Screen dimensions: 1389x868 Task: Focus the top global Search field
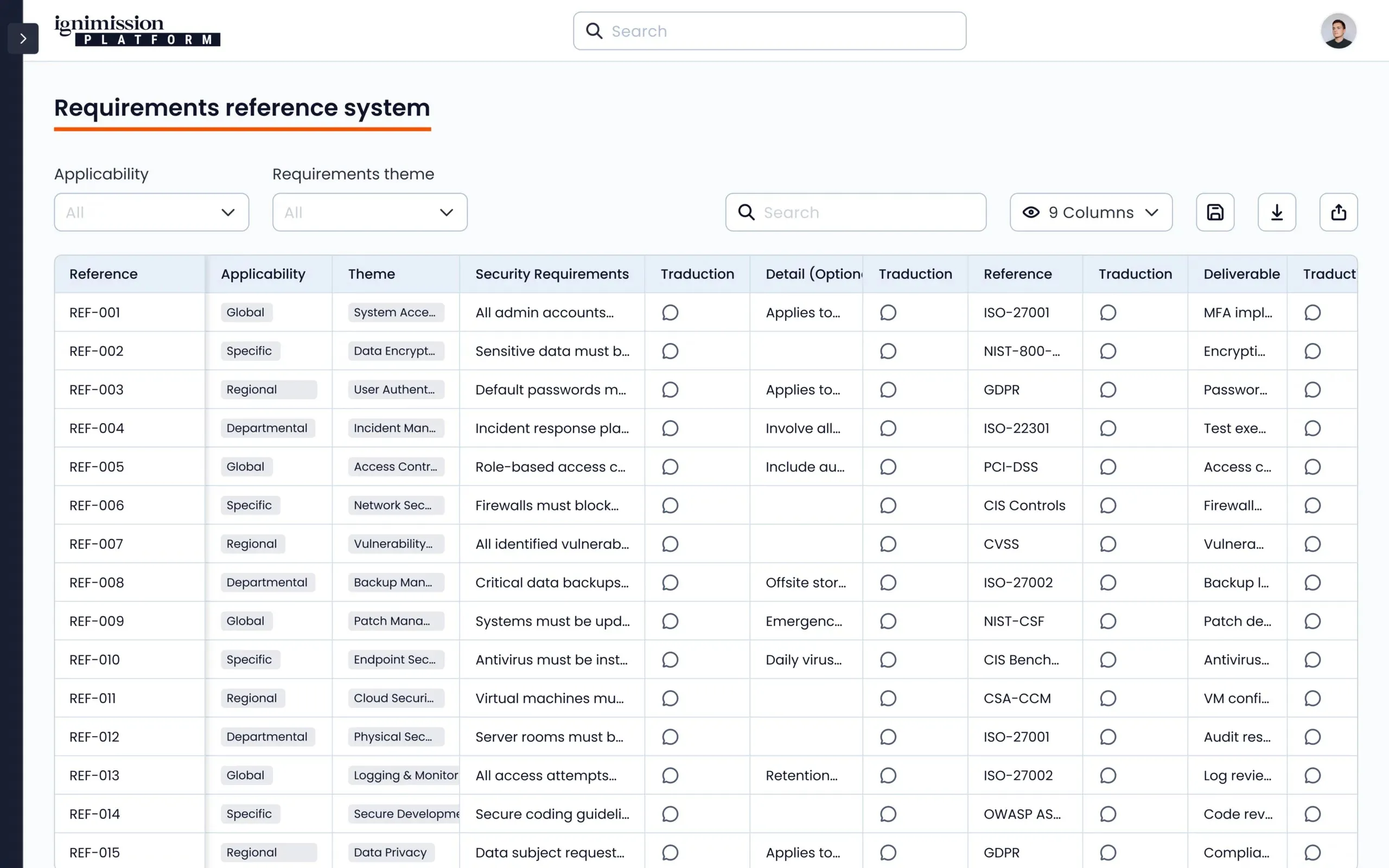click(769, 31)
